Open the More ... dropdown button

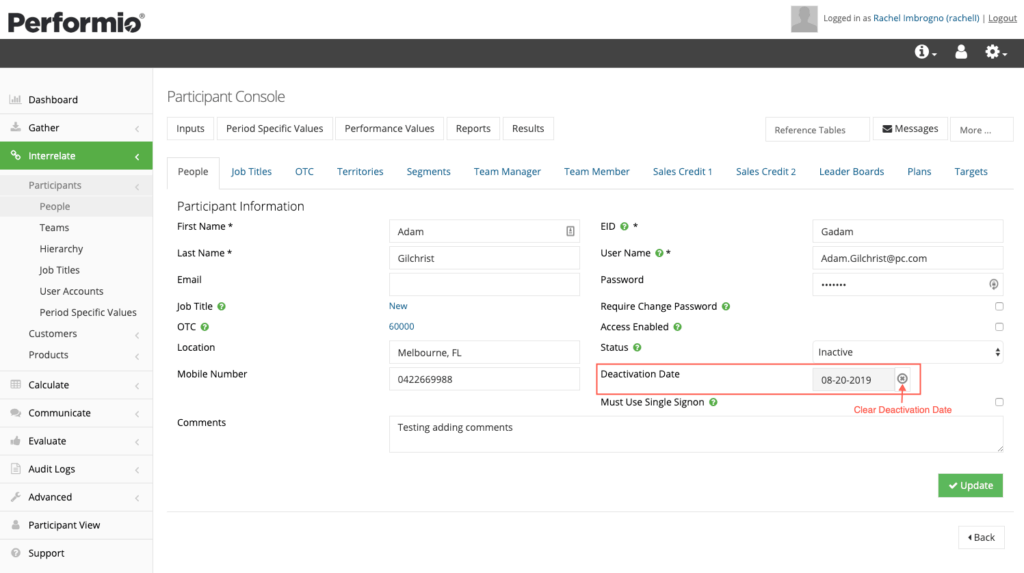point(982,129)
